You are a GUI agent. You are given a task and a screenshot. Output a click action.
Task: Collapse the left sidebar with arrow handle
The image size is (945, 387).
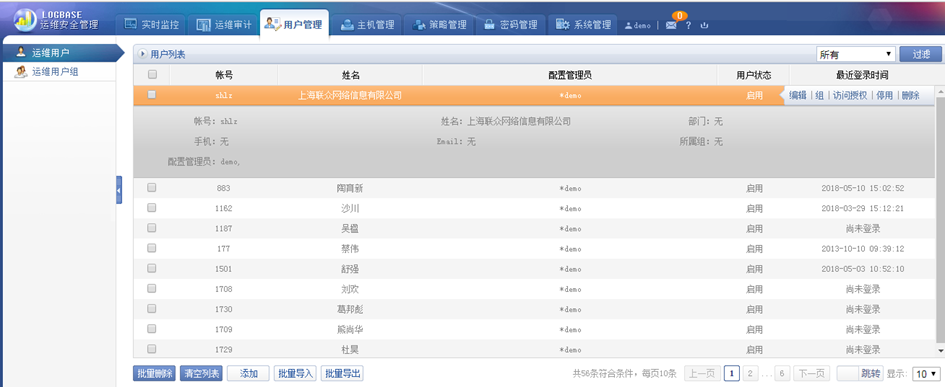tap(119, 190)
